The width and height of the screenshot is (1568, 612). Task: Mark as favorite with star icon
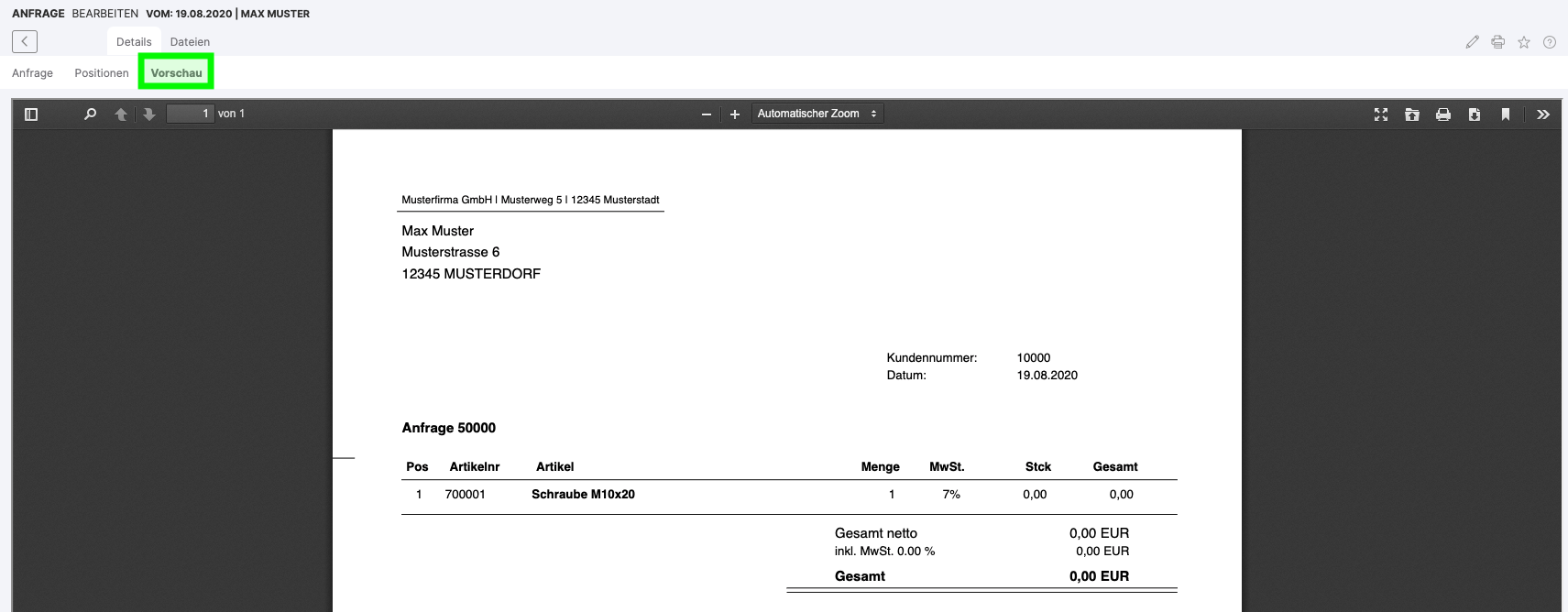click(x=1524, y=42)
